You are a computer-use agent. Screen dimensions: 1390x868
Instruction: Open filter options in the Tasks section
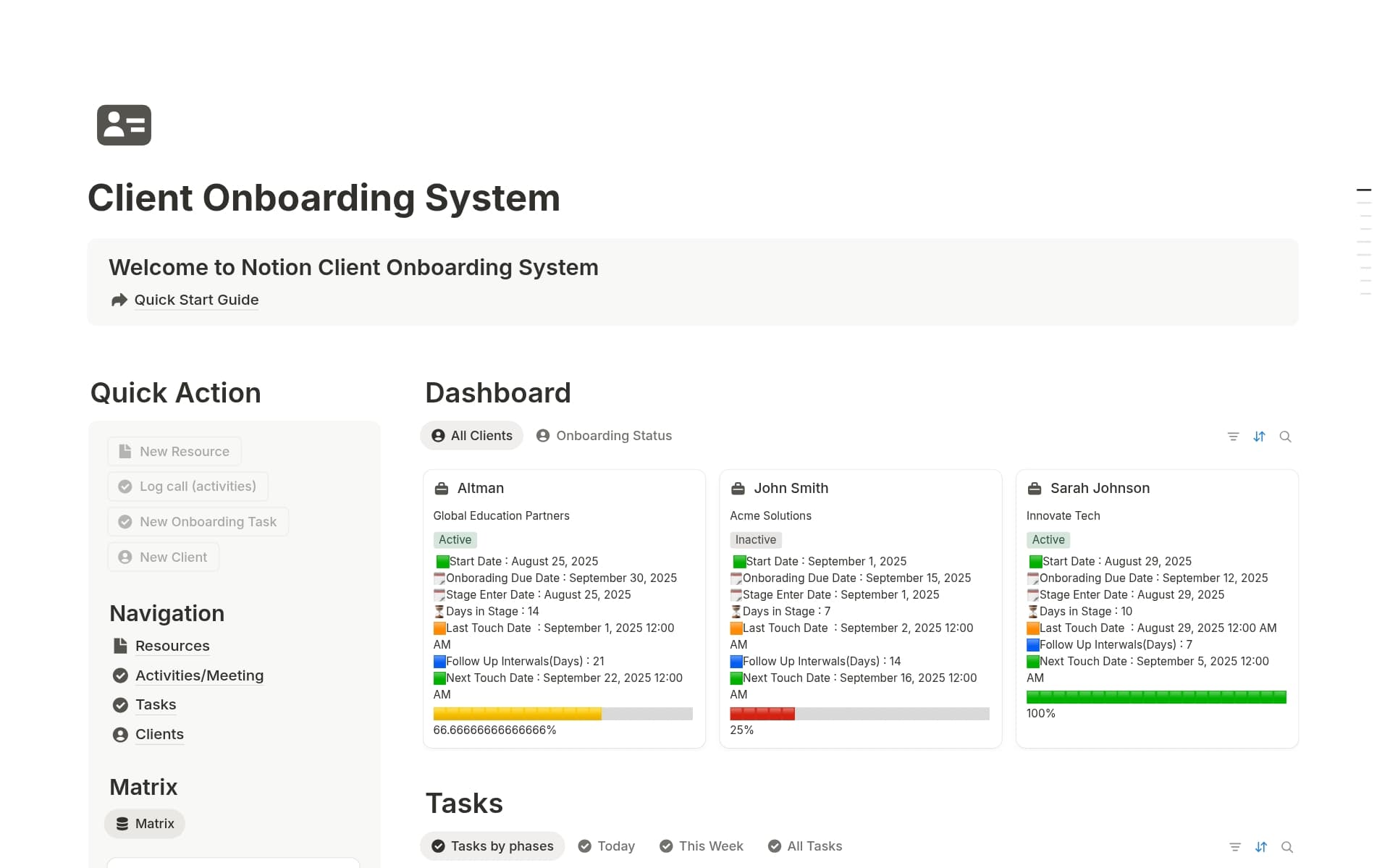[1235, 846]
